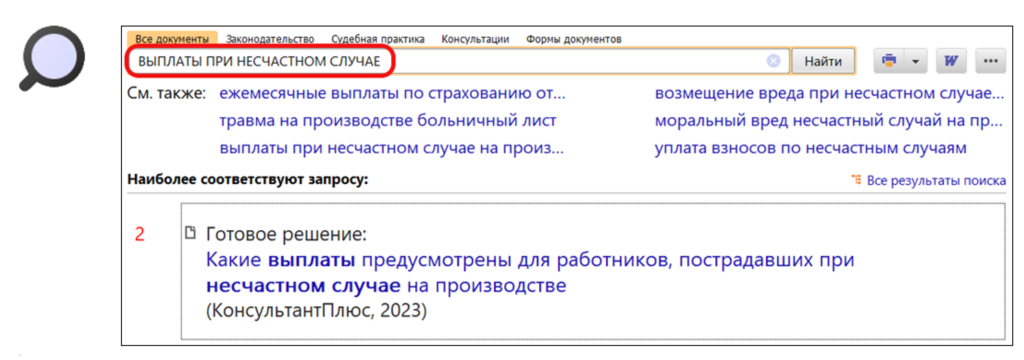Open the three-dots more options button
1024x360 pixels.
[x=990, y=61]
